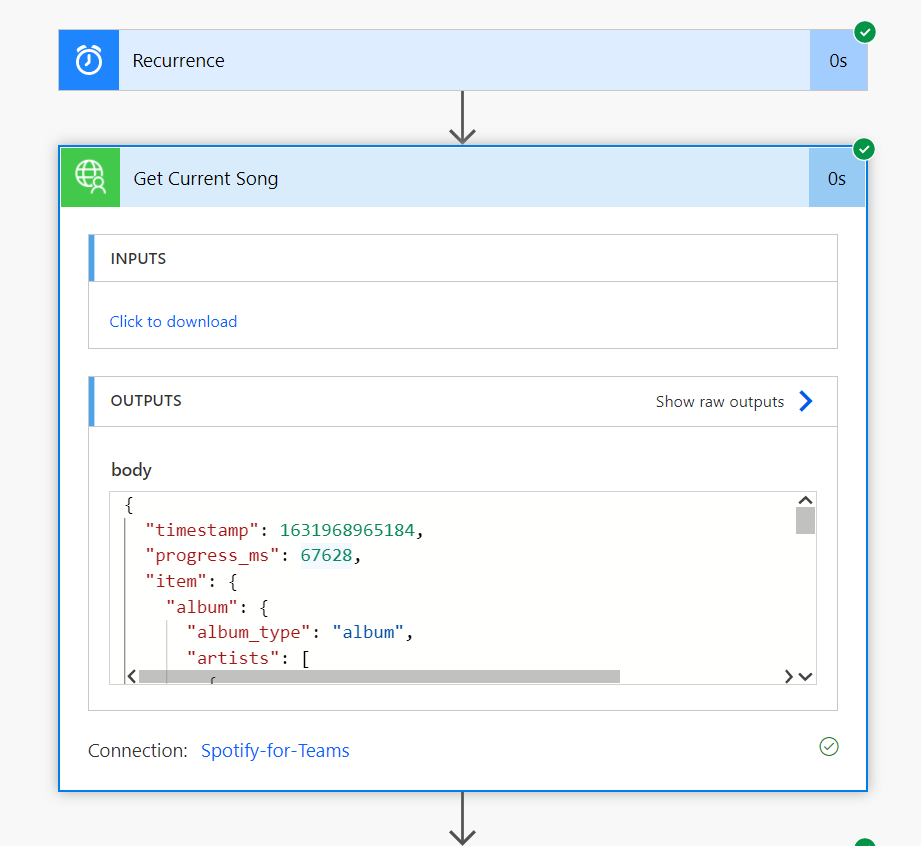Image resolution: width=921 pixels, height=846 pixels.
Task: Click the body scroll down arrow
Action: 805,676
